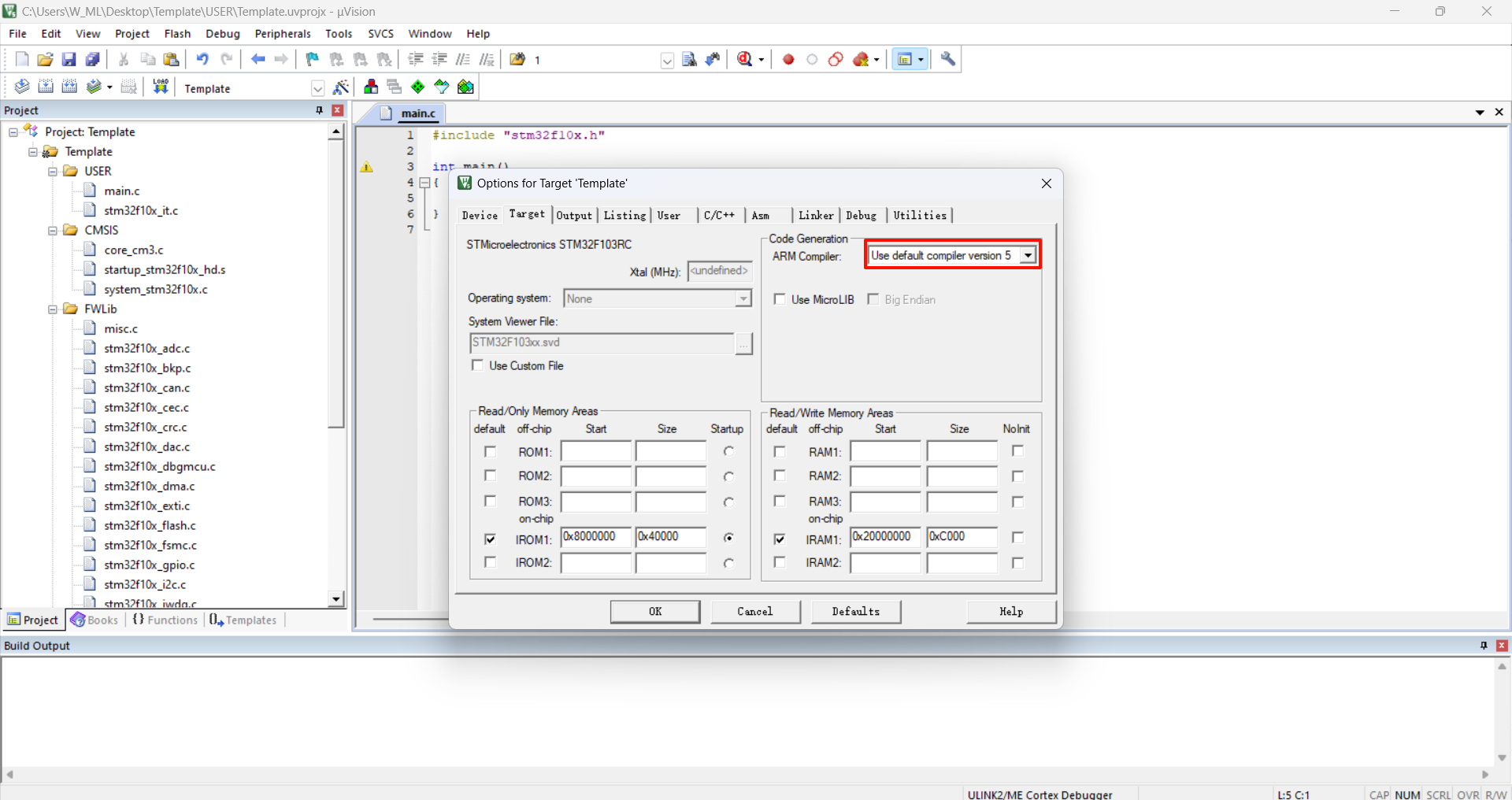This screenshot has height=800, width=1512.
Task: Insert a bookmark with the flag icon
Action: point(313,59)
